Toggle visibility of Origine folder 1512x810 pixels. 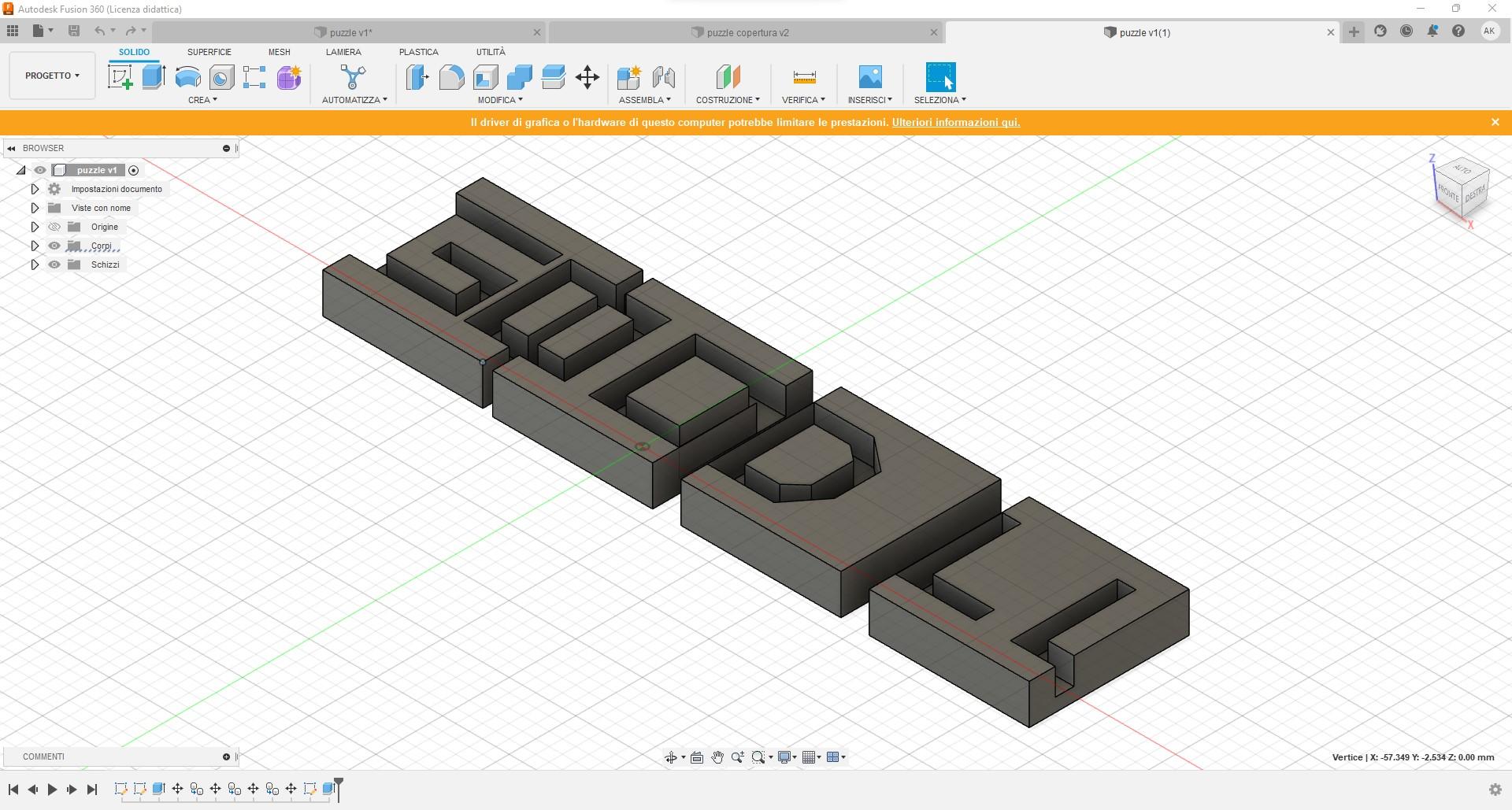(54, 227)
